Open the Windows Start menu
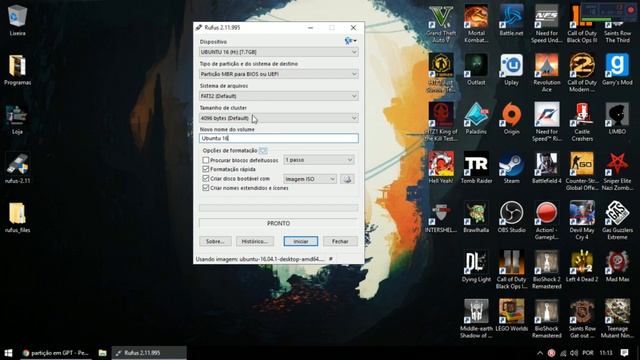This screenshot has height=360, width=640. coord(8,353)
